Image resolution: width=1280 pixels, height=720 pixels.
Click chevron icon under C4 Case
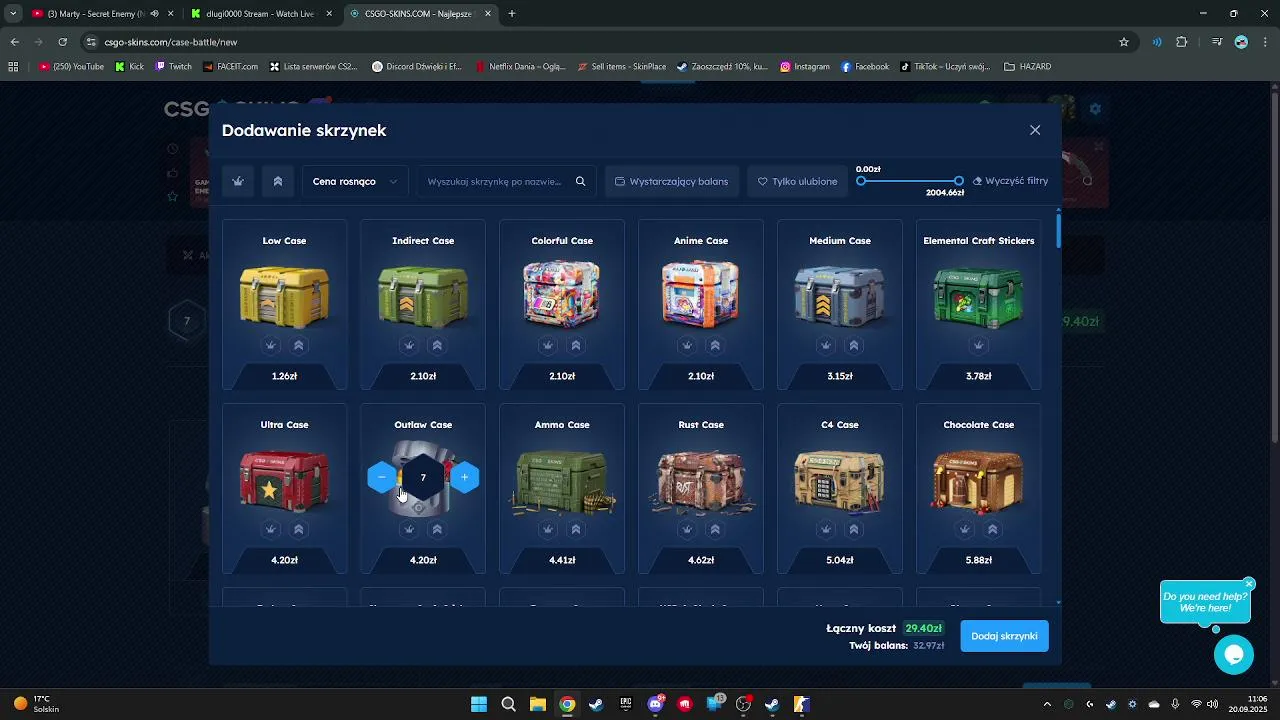[x=854, y=529]
